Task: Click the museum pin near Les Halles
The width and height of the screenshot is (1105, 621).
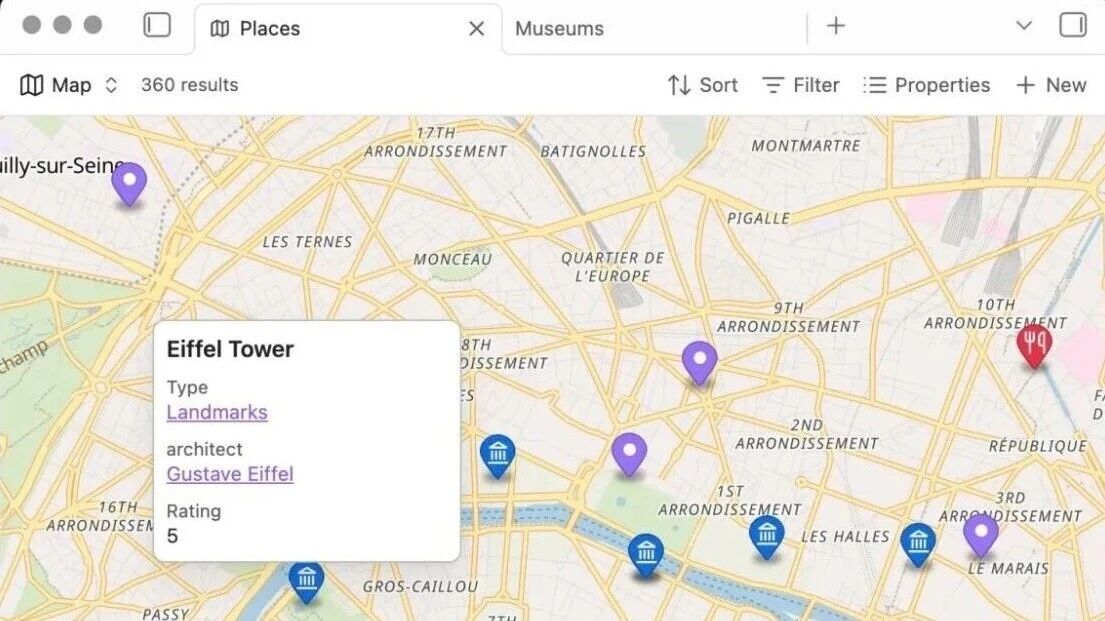Action: 766,535
